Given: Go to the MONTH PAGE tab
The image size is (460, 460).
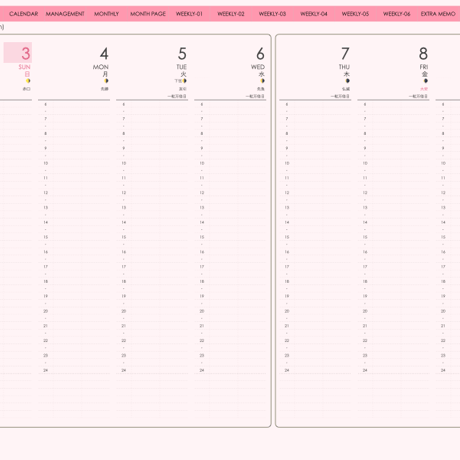Looking at the screenshot, I should click(x=148, y=14).
